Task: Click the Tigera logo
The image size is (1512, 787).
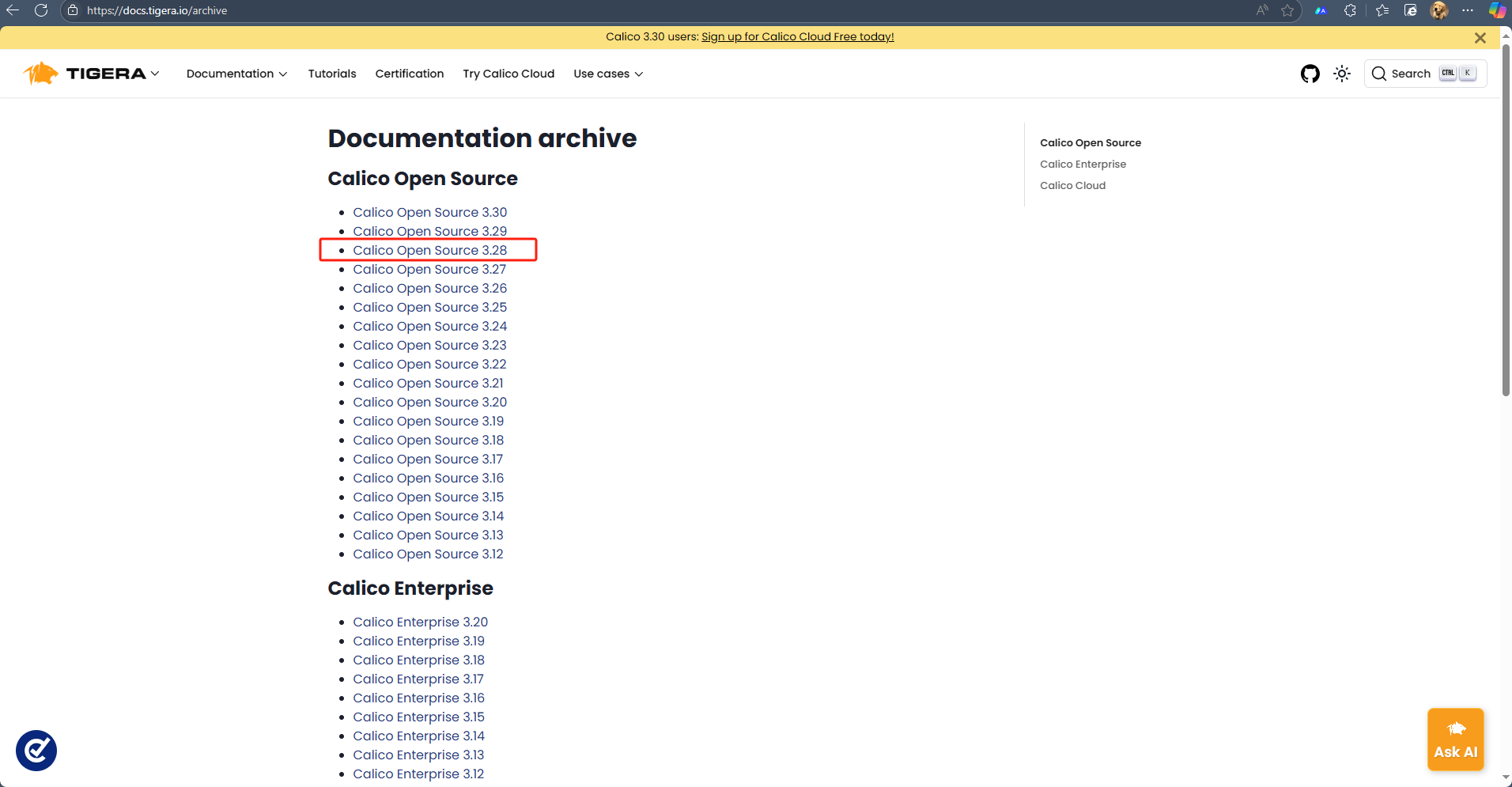Action: [85, 74]
